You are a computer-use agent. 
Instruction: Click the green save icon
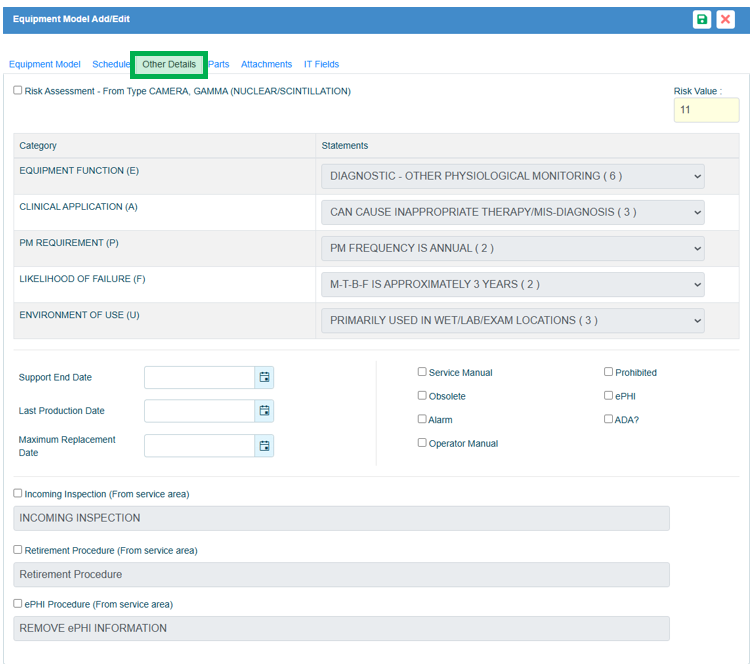coord(702,19)
